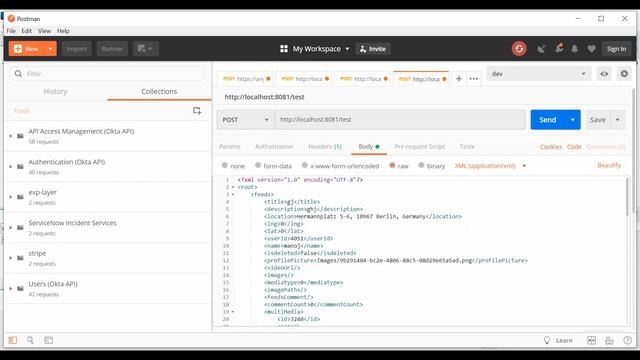Viewport: 640px width, 360px height.
Task: Collapse the root node at line 2
Action: 233,187
